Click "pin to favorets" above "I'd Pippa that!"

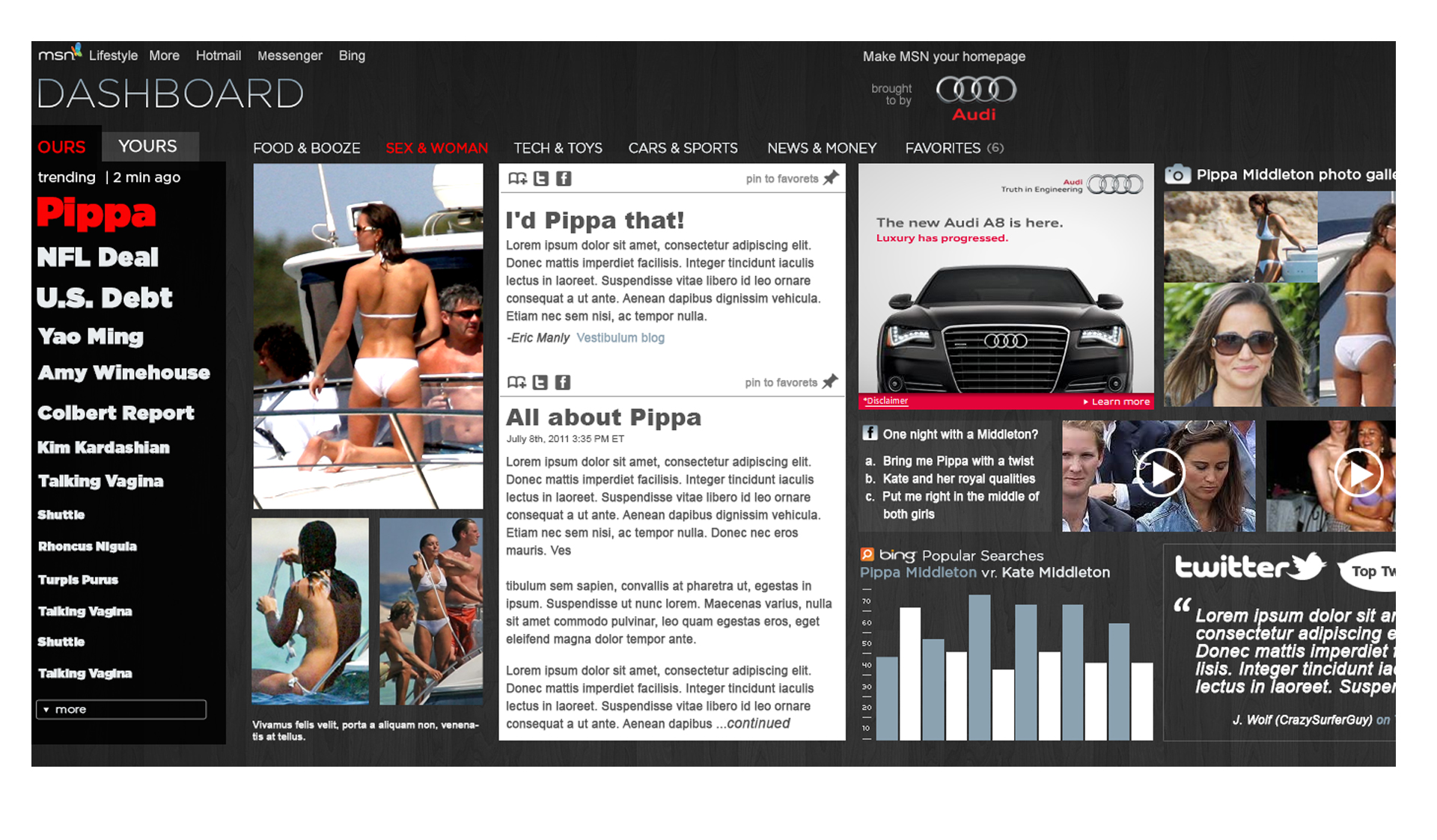[782, 179]
